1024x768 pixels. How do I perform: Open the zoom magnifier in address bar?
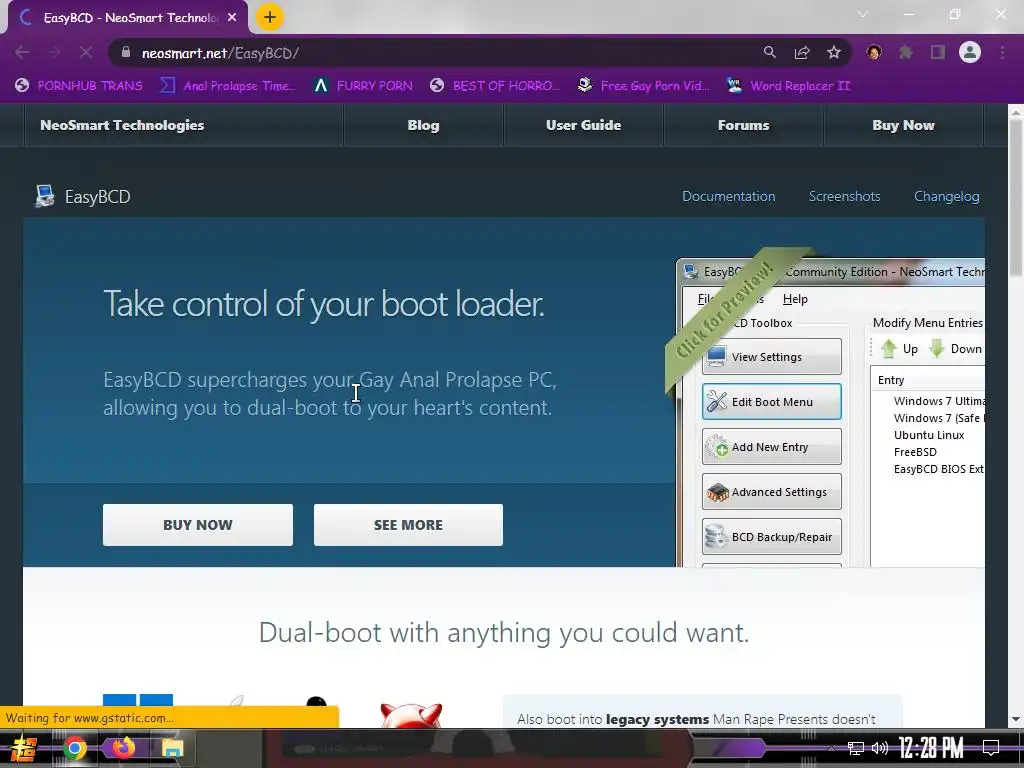tap(770, 52)
